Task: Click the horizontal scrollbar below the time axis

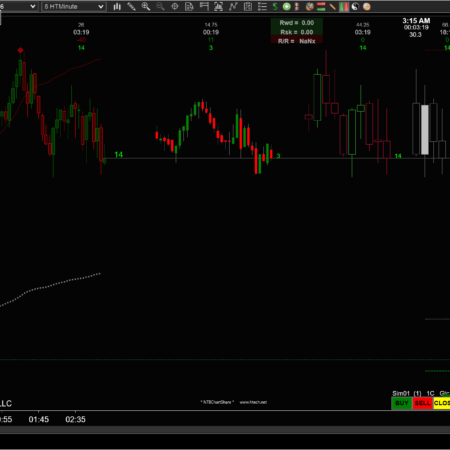Action: pos(225,430)
